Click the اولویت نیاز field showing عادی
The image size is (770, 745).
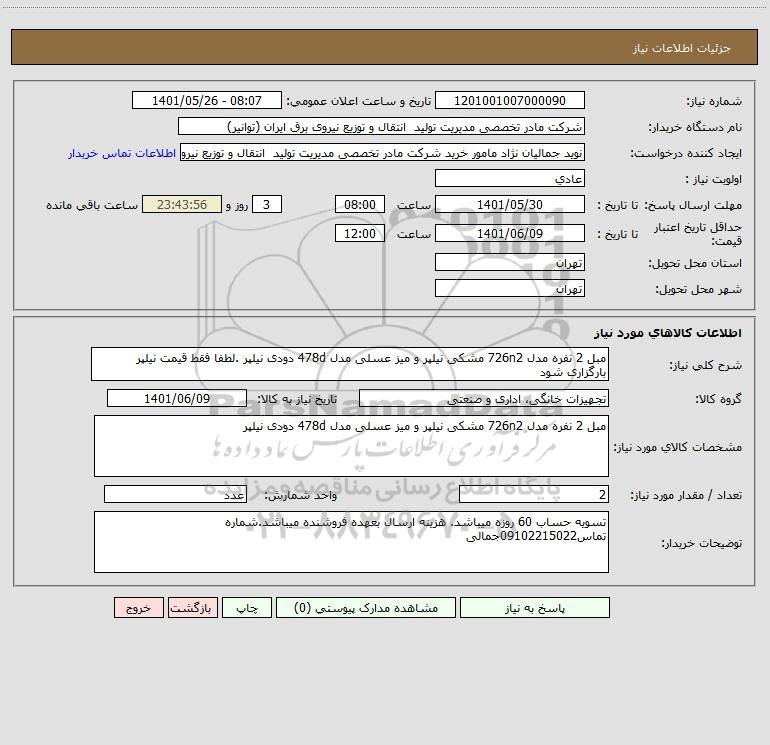click(x=510, y=178)
